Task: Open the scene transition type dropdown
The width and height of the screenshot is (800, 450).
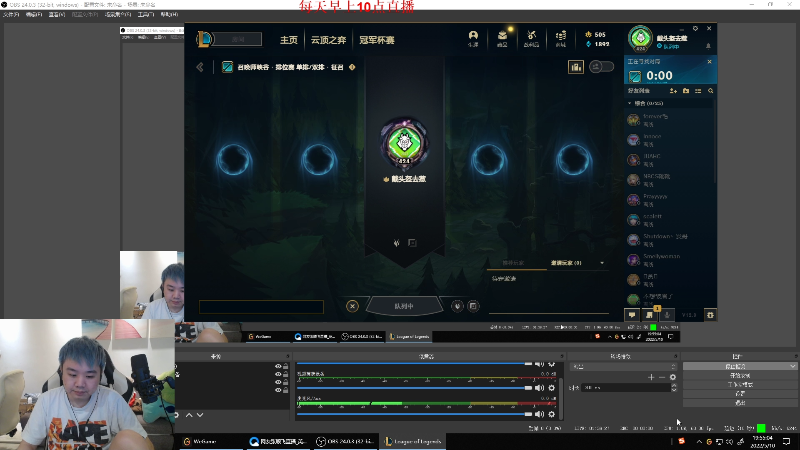Action: tap(622, 366)
